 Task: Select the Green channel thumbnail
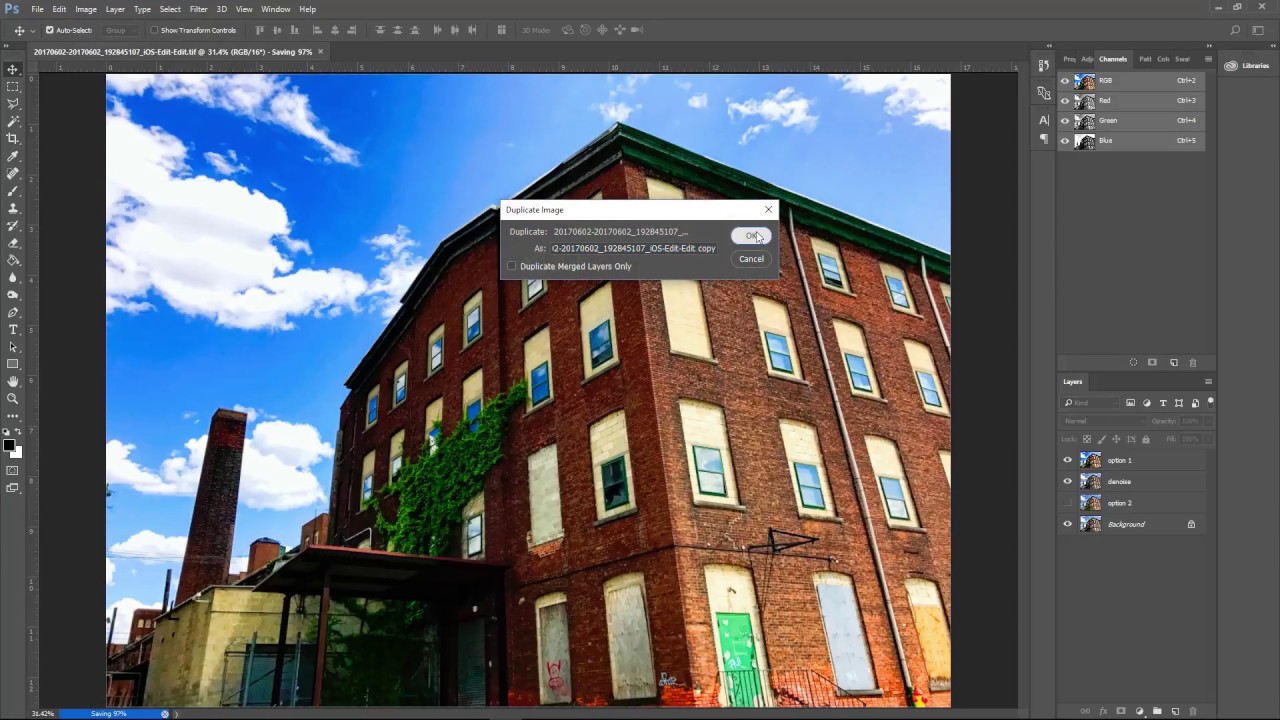[1085, 121]
